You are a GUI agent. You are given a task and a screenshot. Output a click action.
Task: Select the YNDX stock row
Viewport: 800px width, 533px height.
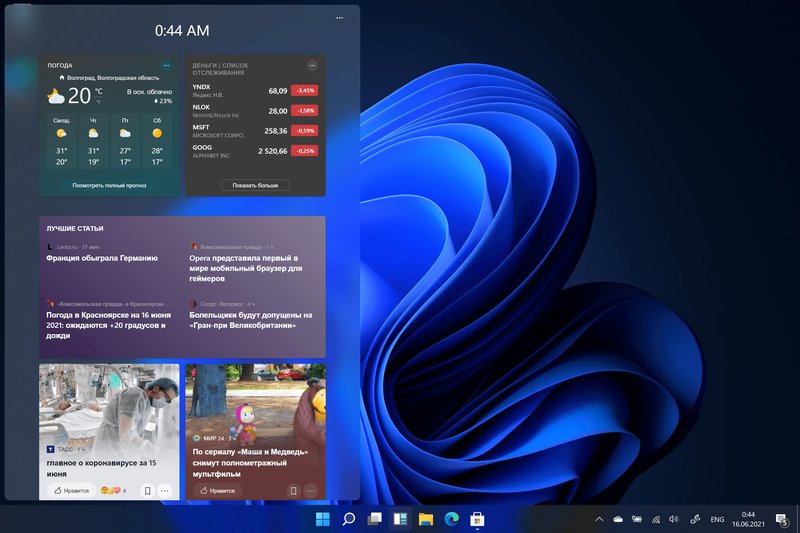[255, 91]
